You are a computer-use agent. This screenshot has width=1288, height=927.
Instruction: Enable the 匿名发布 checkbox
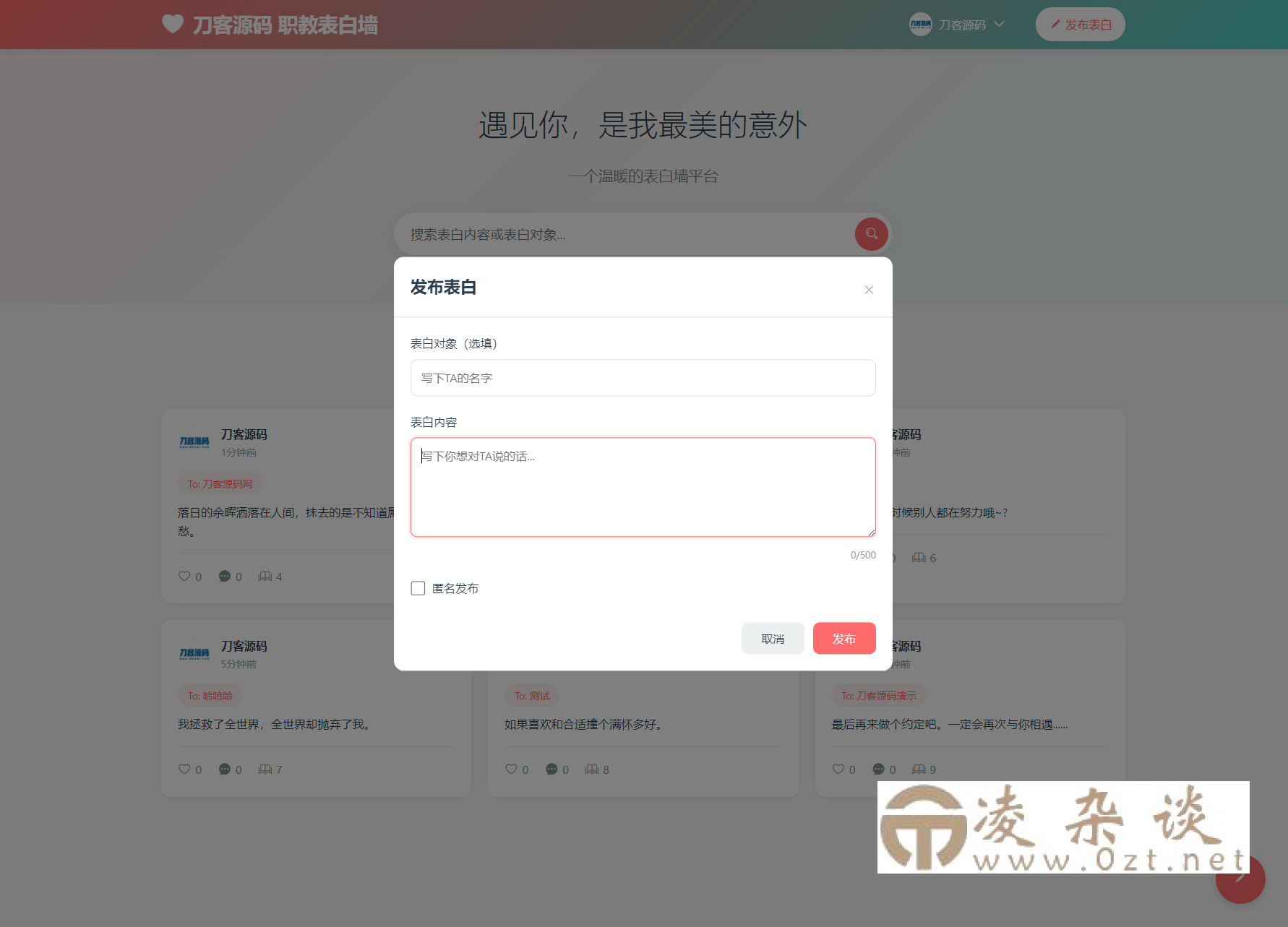coord(418,588)
